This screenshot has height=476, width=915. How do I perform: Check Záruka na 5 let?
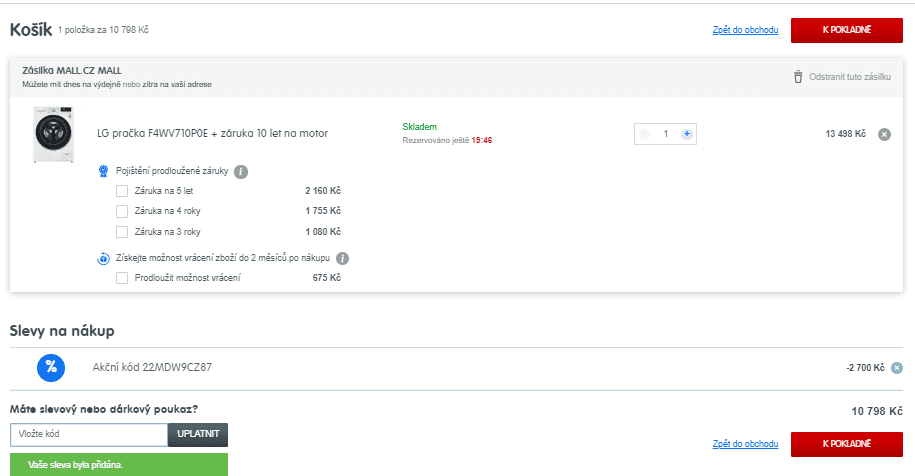point(122,191)
